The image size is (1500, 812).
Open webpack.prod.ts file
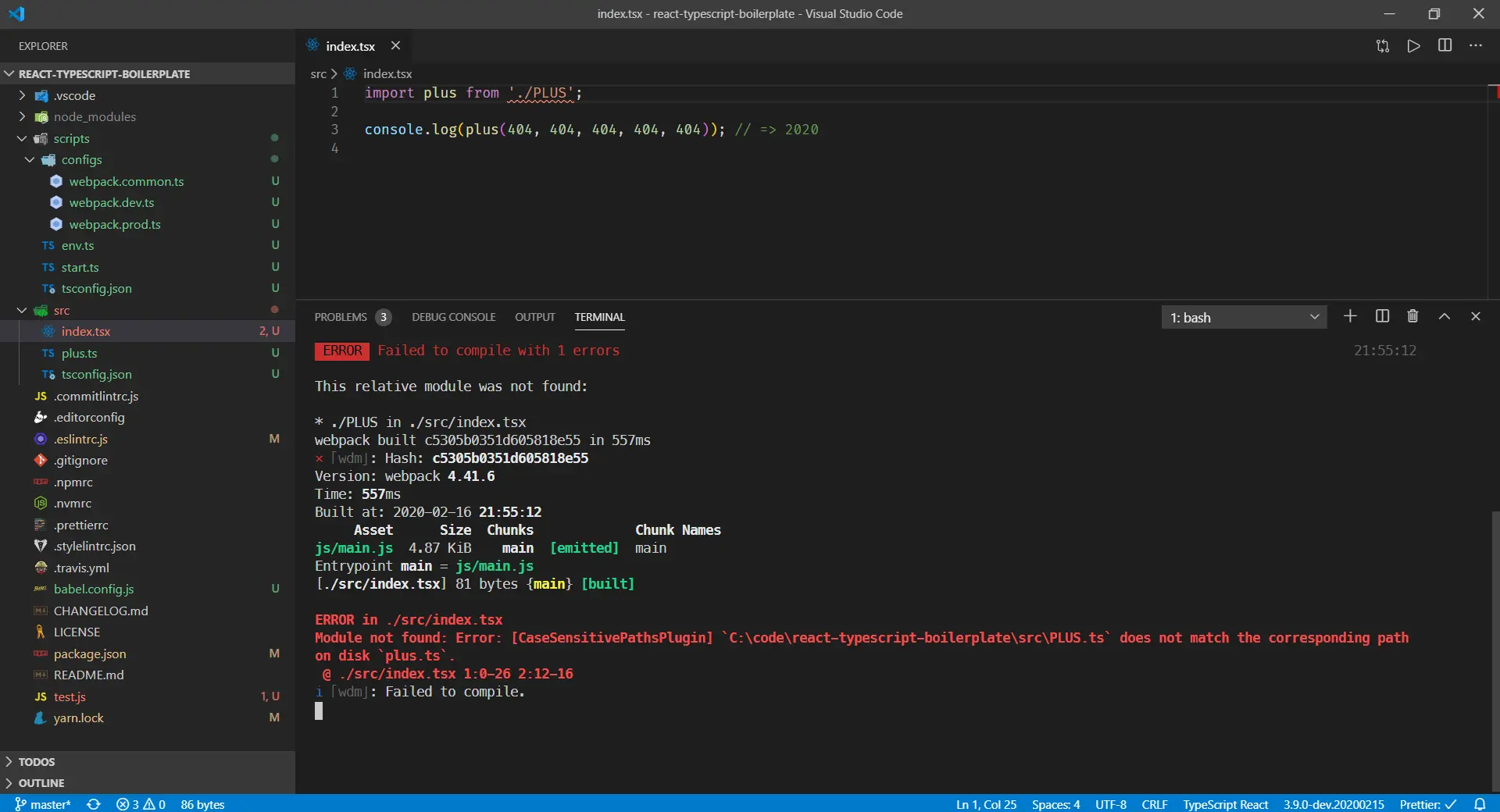click(x=148, y=224)
